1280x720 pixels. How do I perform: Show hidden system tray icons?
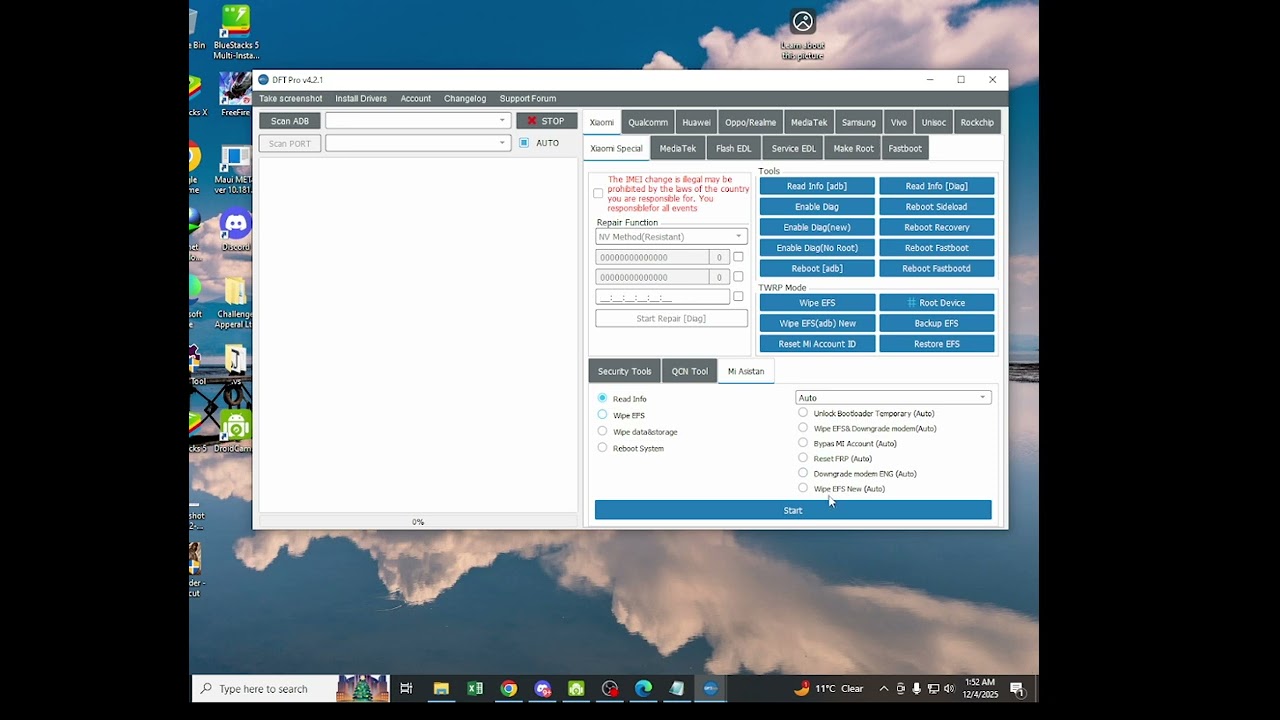point(884,689)
